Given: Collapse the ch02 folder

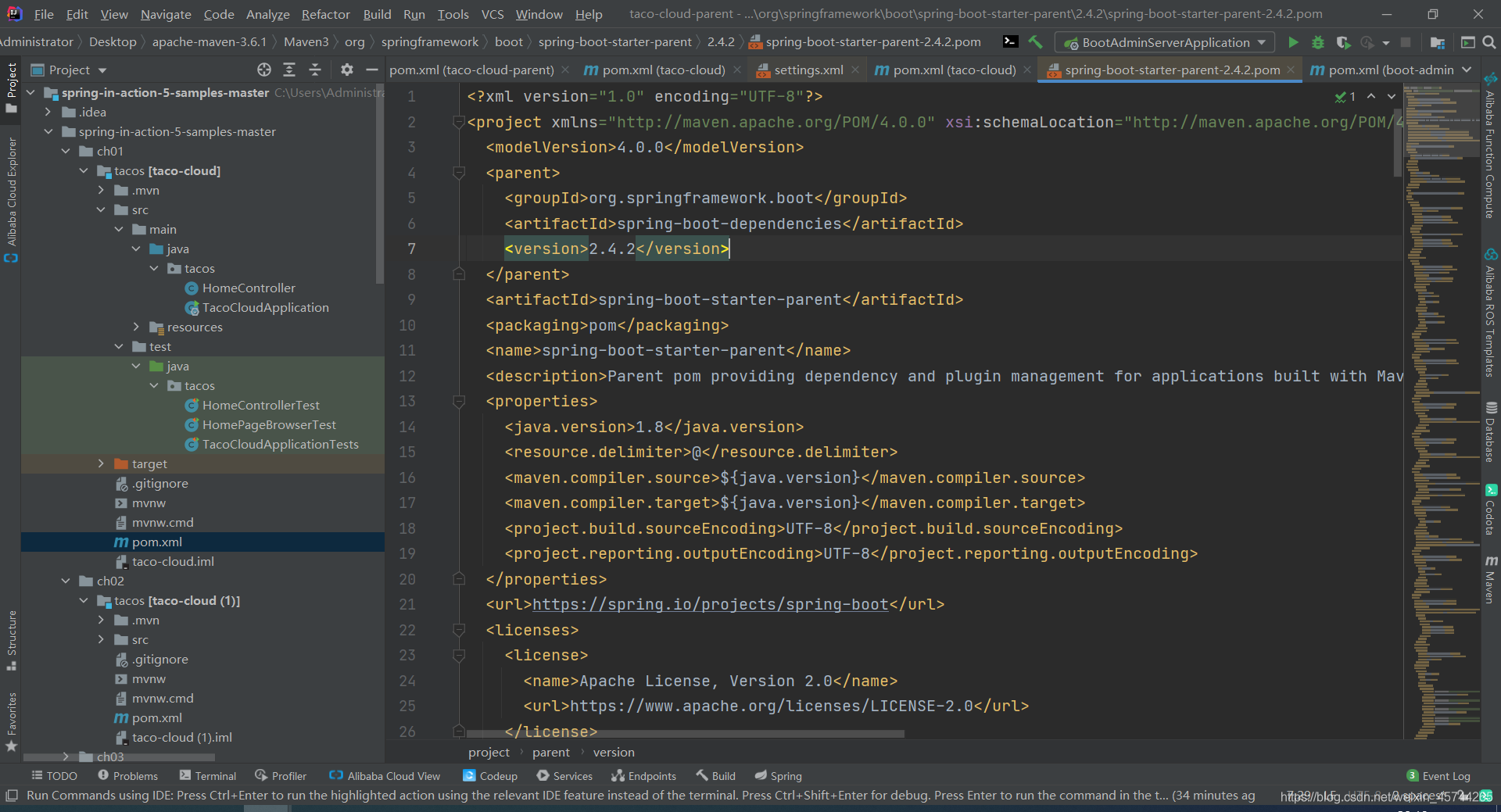Looking at the screenshot, I should [66, 581].
